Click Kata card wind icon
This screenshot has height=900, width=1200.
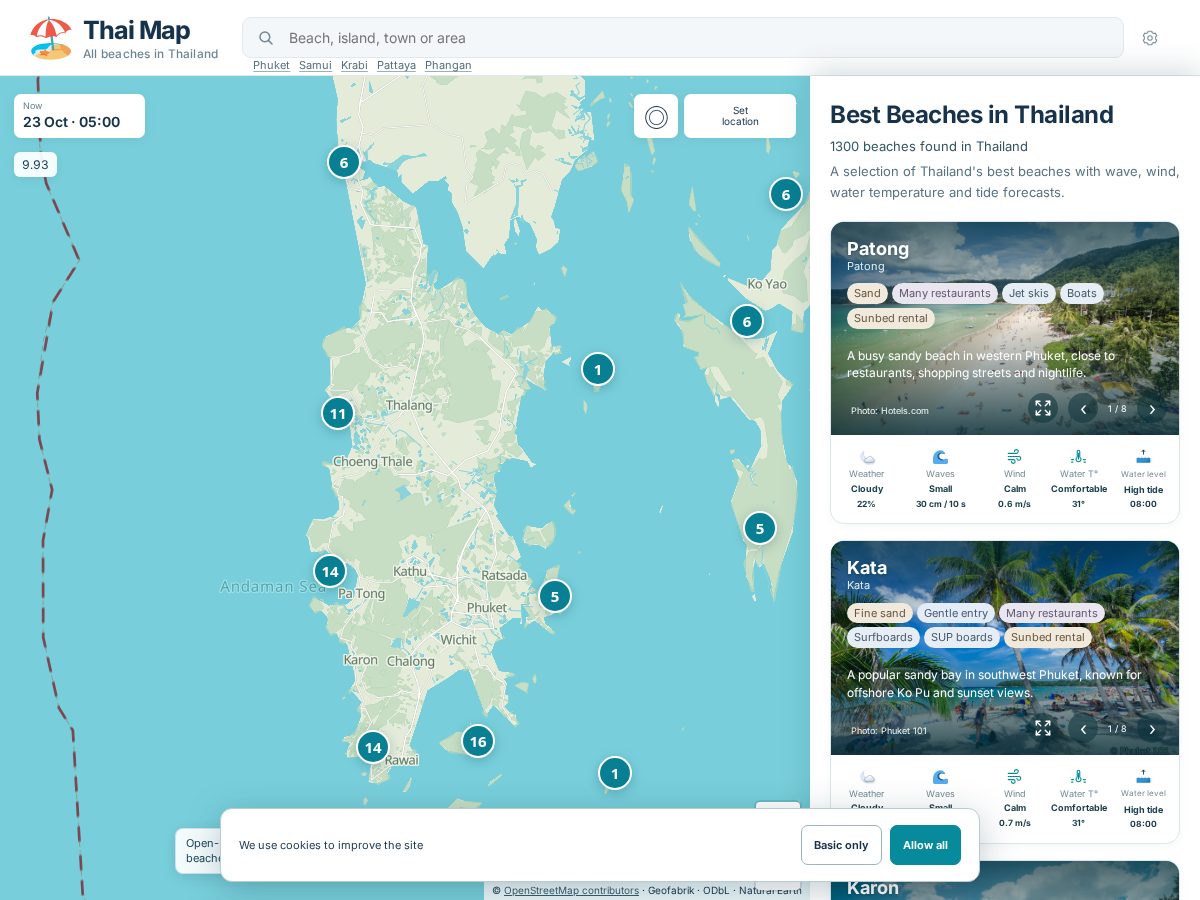point(1014,776)
